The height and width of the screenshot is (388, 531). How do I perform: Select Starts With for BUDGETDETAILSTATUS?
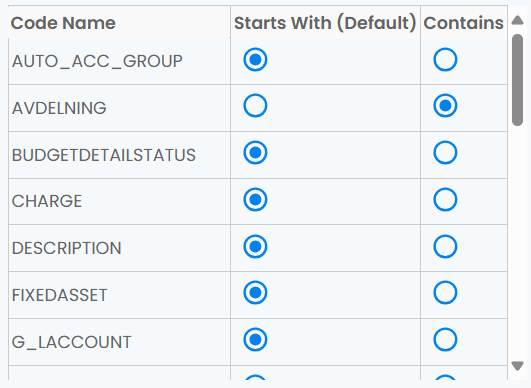pyautogui.click(x=255, y=153)
